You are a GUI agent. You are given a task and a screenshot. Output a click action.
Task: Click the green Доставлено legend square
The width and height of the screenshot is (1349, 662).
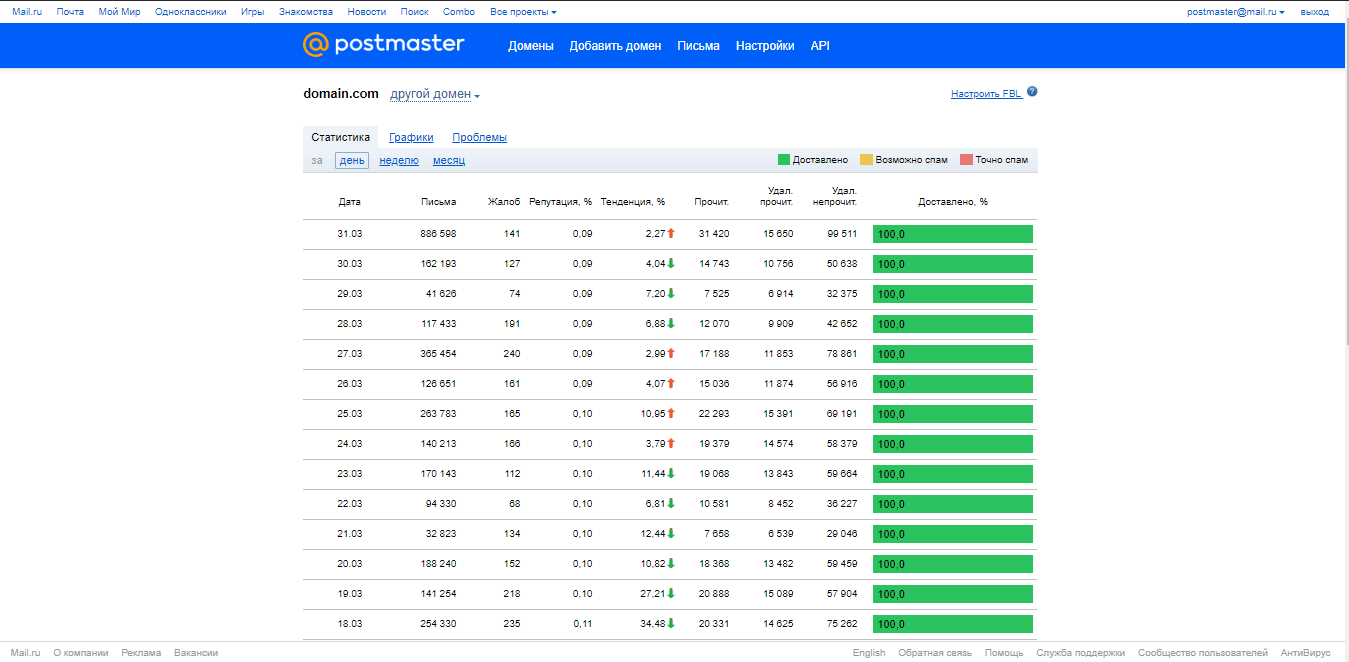pyautogui.click(x=784, y=160)
